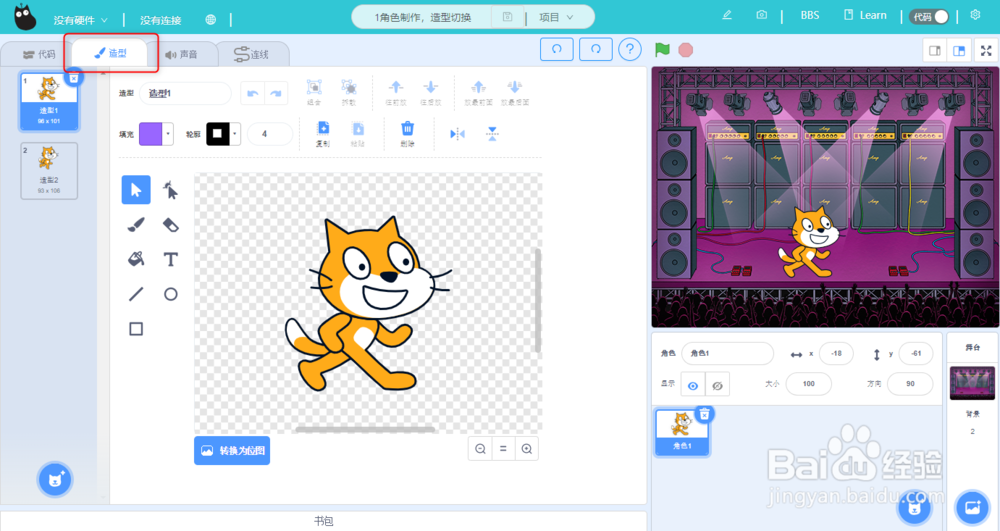Select the Text tool

pos(170,259)
